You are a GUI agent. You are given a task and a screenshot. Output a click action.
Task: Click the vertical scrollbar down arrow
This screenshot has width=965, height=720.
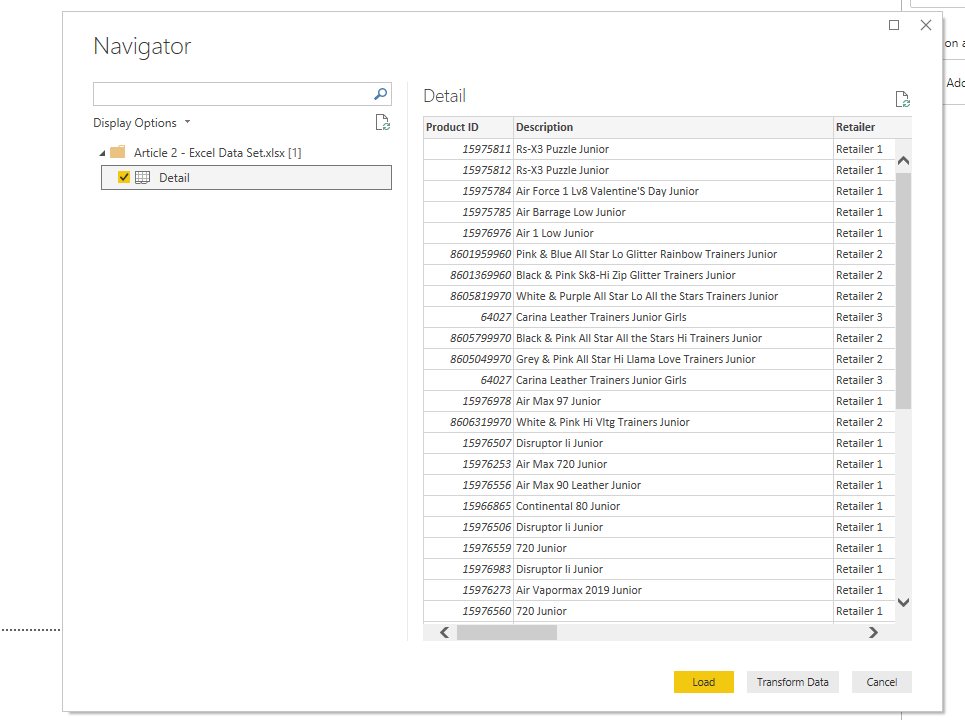click(903, 602)
